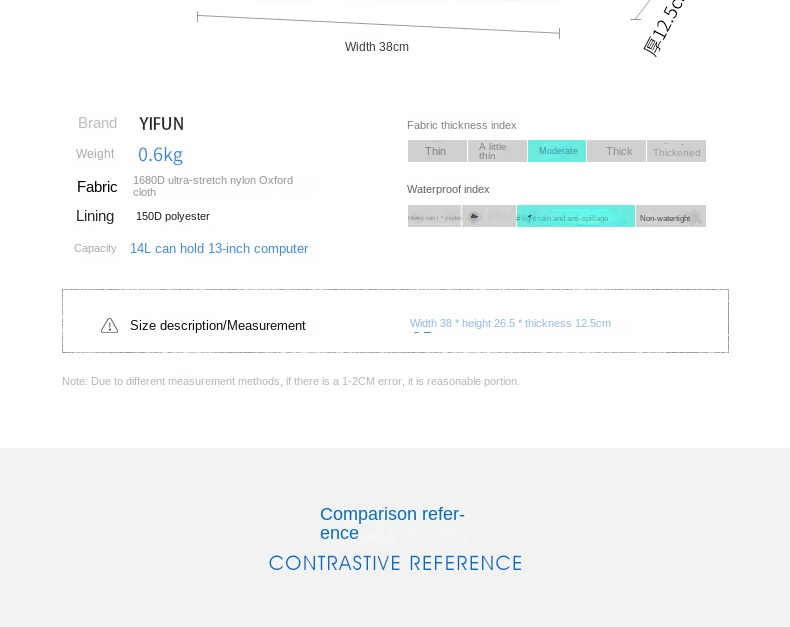Select the Thick fabric cell
Viewport: 790px width, 627px height.
point(617,151)
